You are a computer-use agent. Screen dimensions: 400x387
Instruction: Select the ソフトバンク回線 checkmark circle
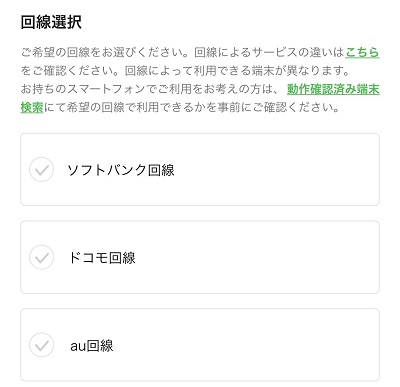pos(41,170)
